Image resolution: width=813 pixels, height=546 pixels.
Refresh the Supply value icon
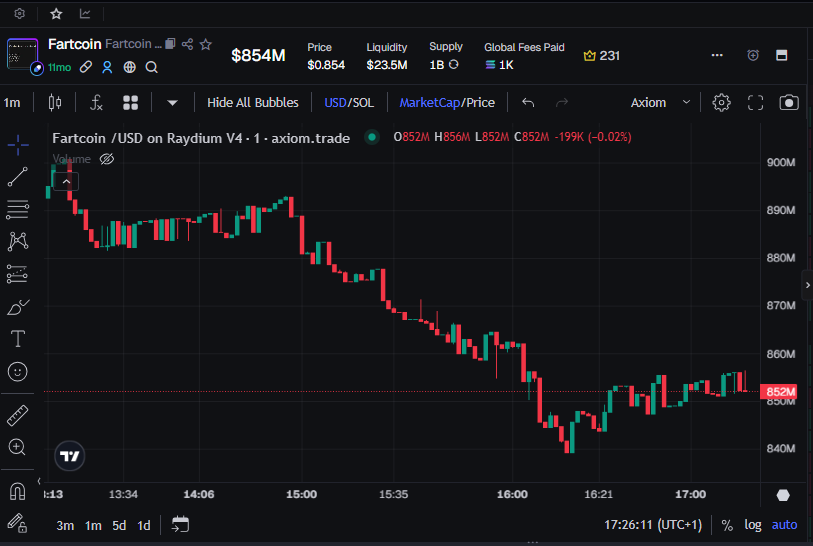pos(454,64)
